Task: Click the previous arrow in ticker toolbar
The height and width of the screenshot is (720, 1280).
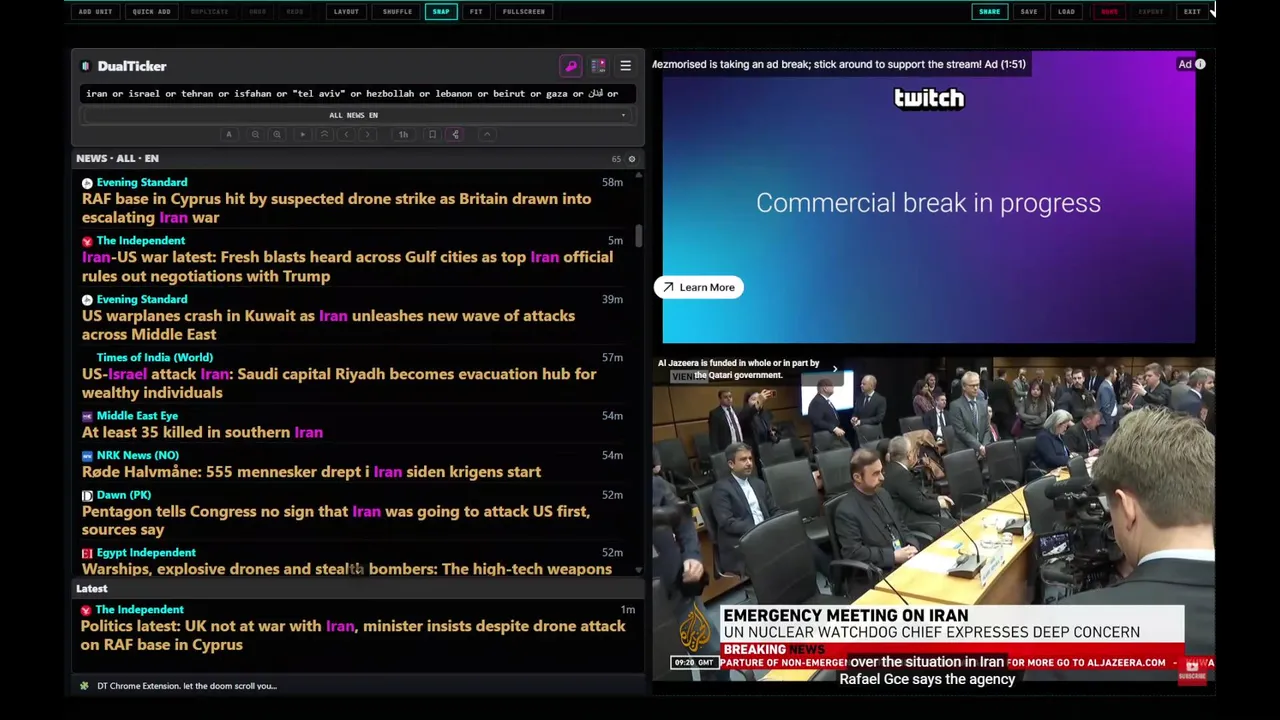Action: coord(346,134)
